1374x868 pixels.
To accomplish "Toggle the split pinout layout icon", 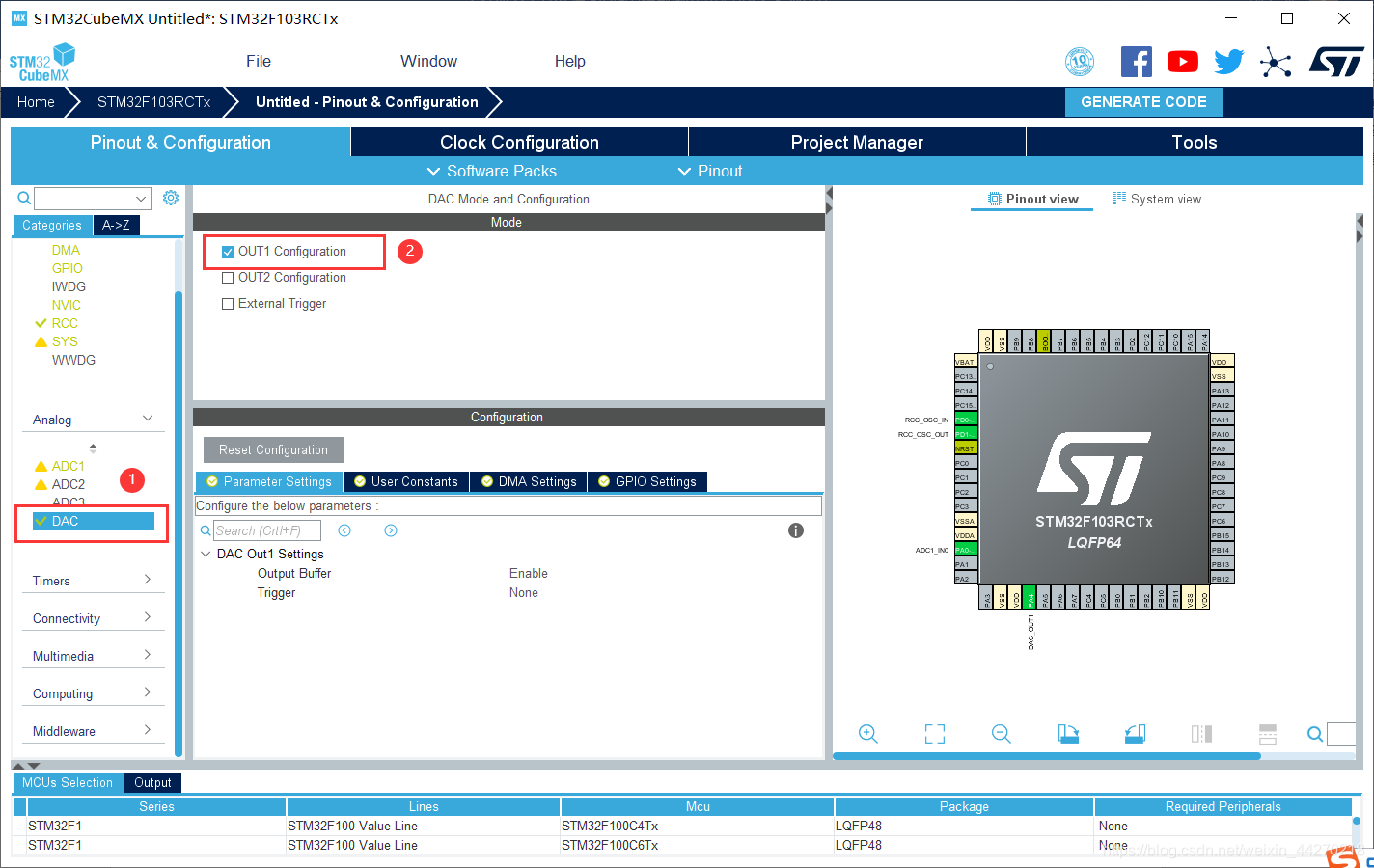I will click(1268, 734).
